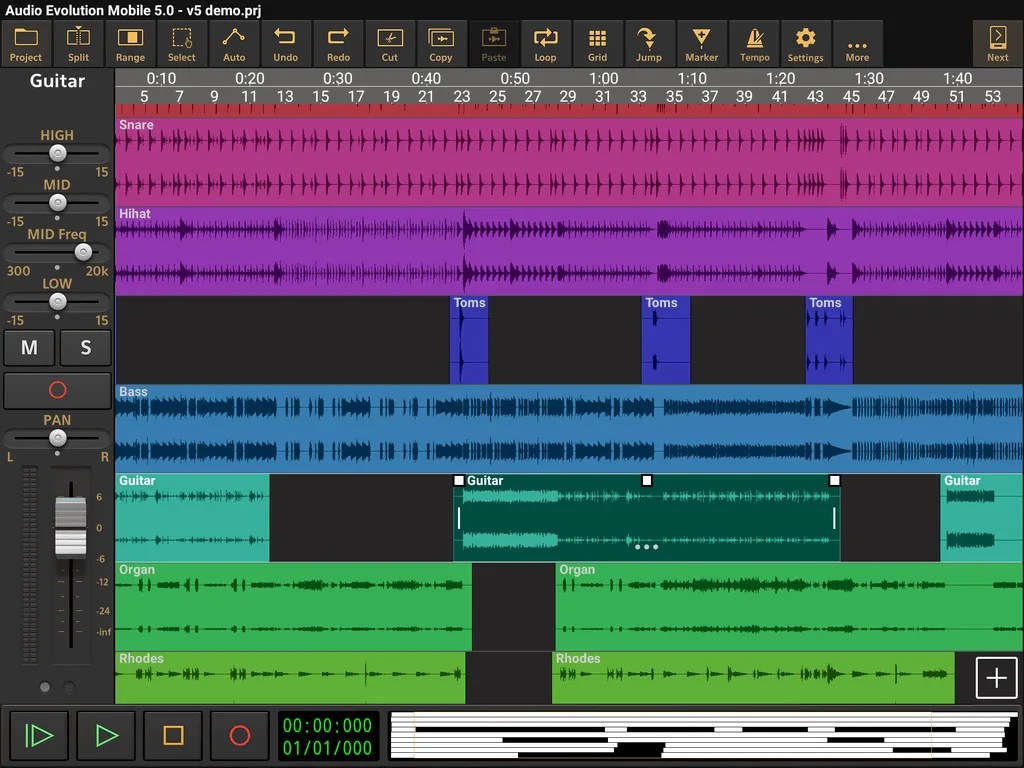The image size is (1024, 768).
Task: Mute the Guitar track with M button
Action: (29, 348)
